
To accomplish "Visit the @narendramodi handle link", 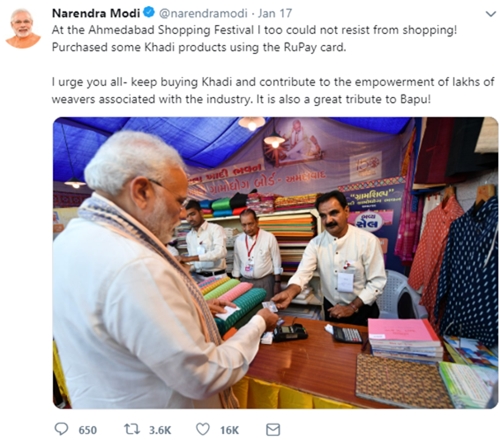I will (x=203, y=13).
